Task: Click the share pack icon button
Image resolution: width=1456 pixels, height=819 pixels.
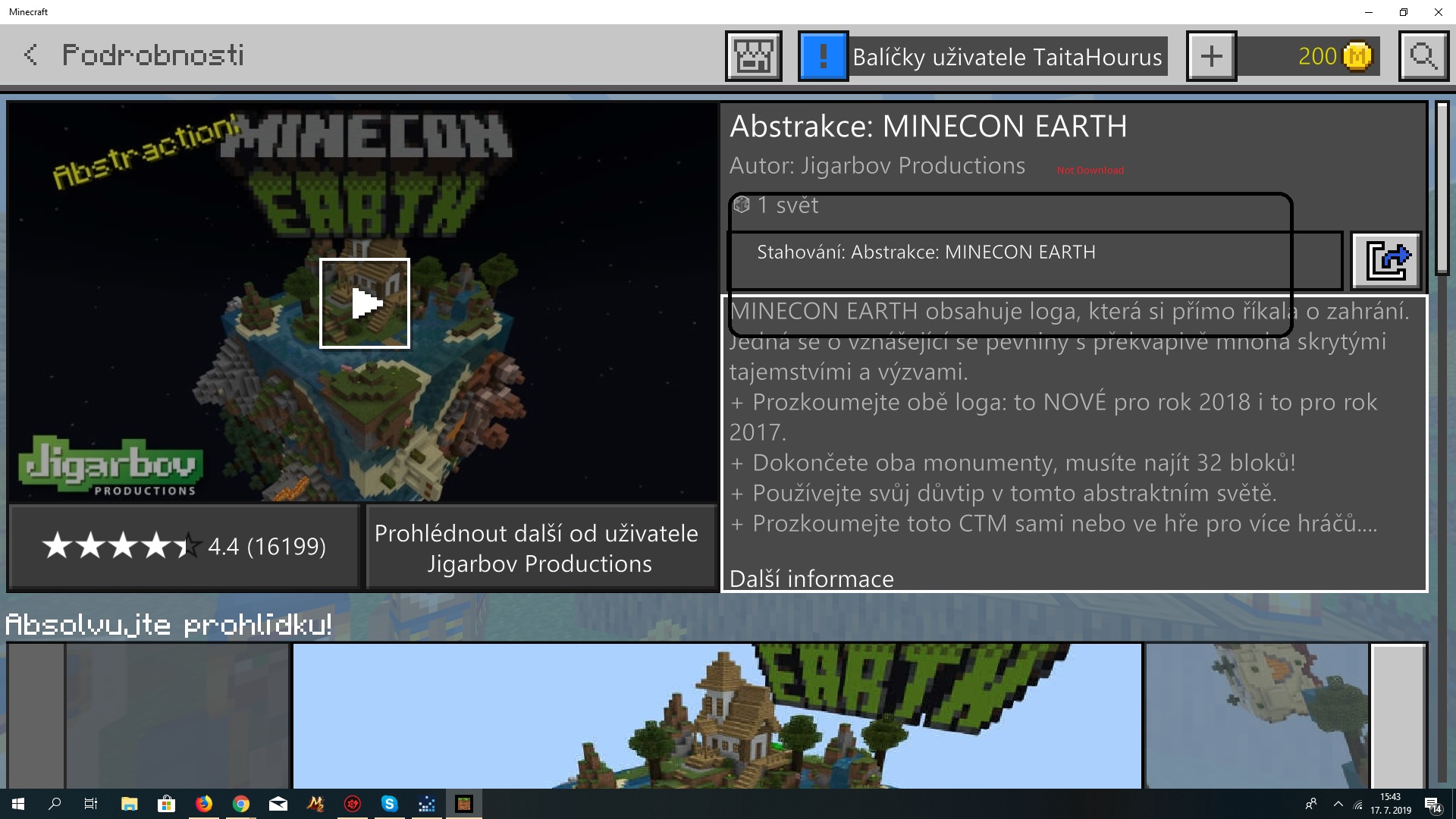Action: click(1386, 262)
